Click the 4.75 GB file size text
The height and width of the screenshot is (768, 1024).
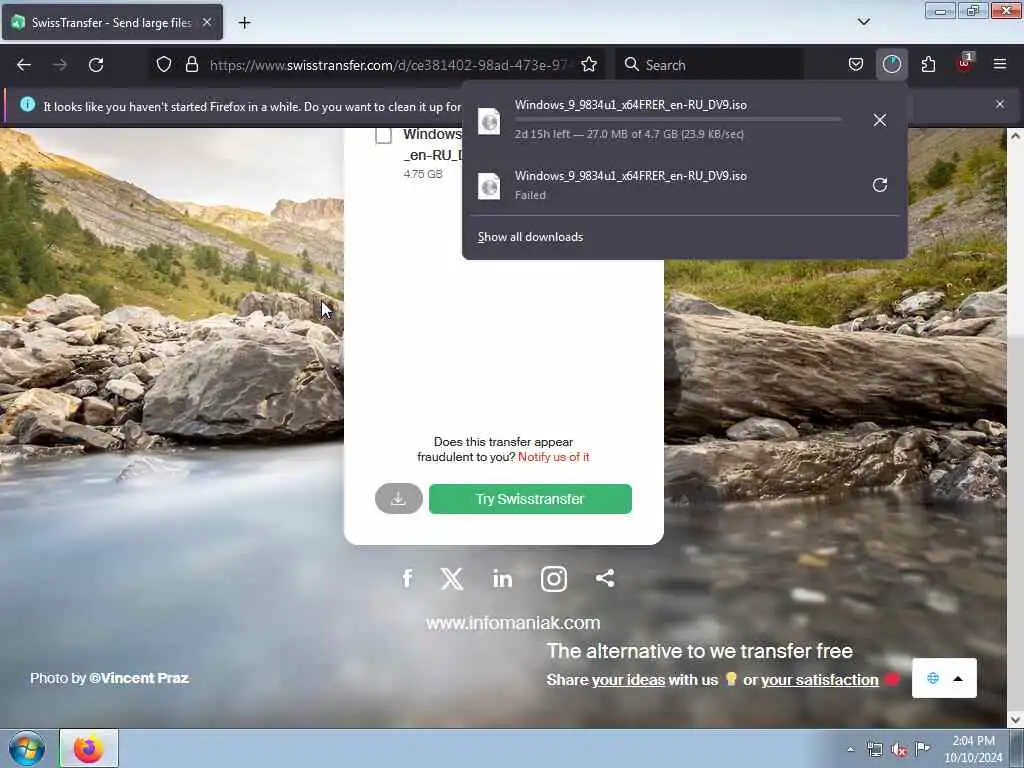(423, 174)
